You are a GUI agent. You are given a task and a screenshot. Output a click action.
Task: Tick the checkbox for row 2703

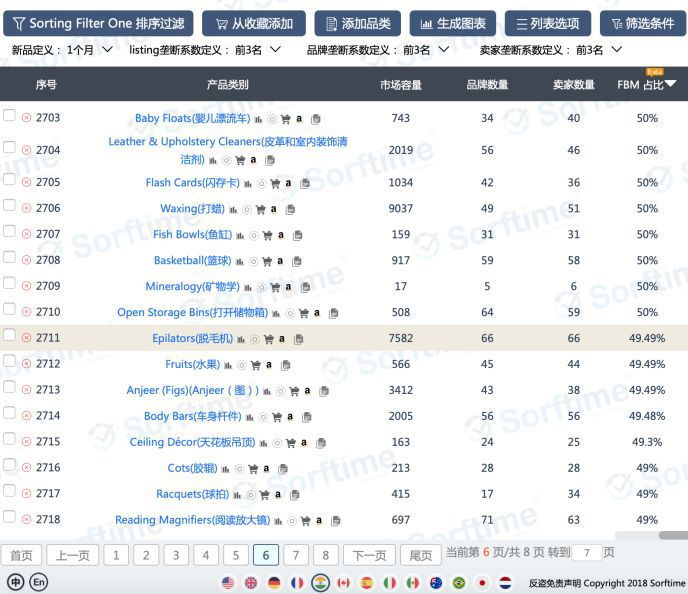click(9, 115)
